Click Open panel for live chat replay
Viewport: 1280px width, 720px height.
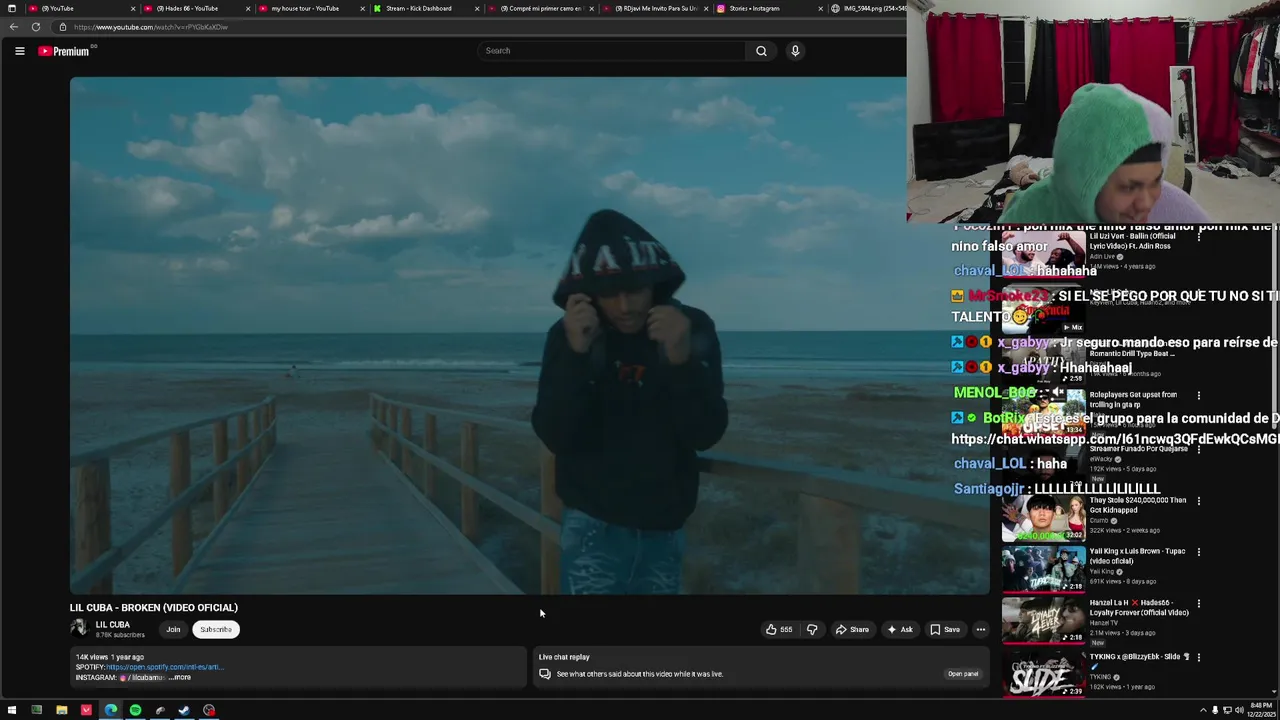click(962, 674)
